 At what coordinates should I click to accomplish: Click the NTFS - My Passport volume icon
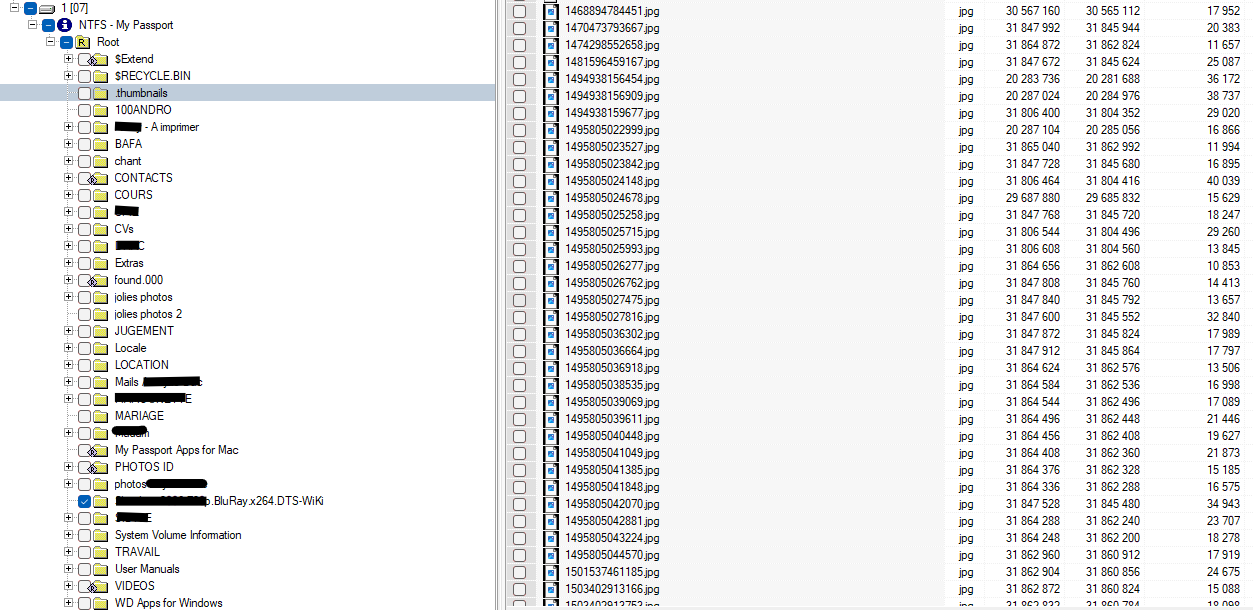[65, 25]
